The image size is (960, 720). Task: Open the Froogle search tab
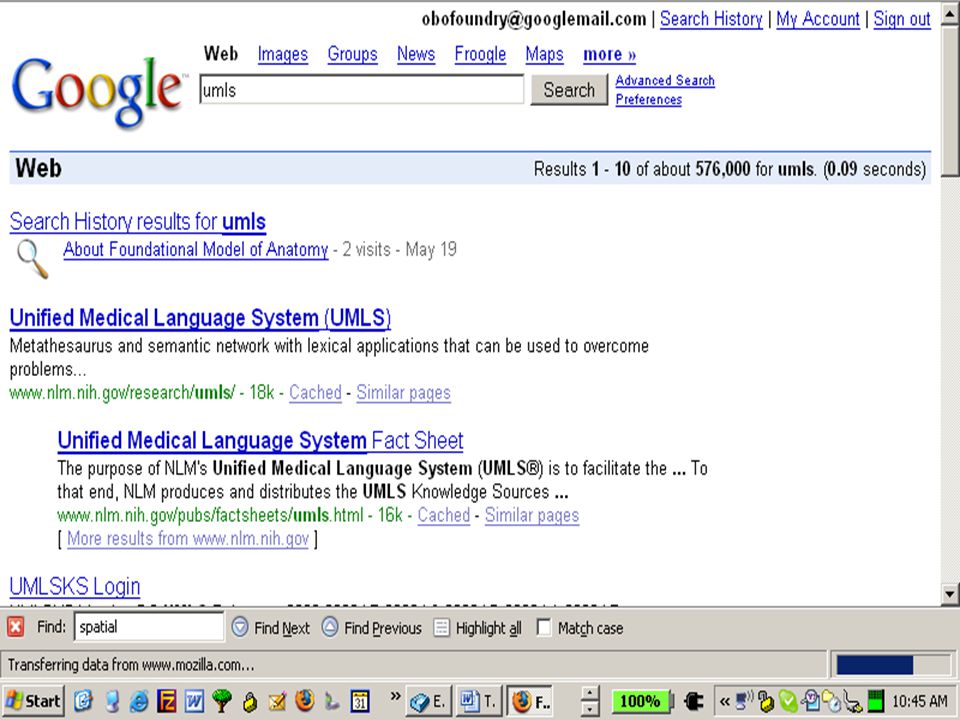(x=480, y=54)
